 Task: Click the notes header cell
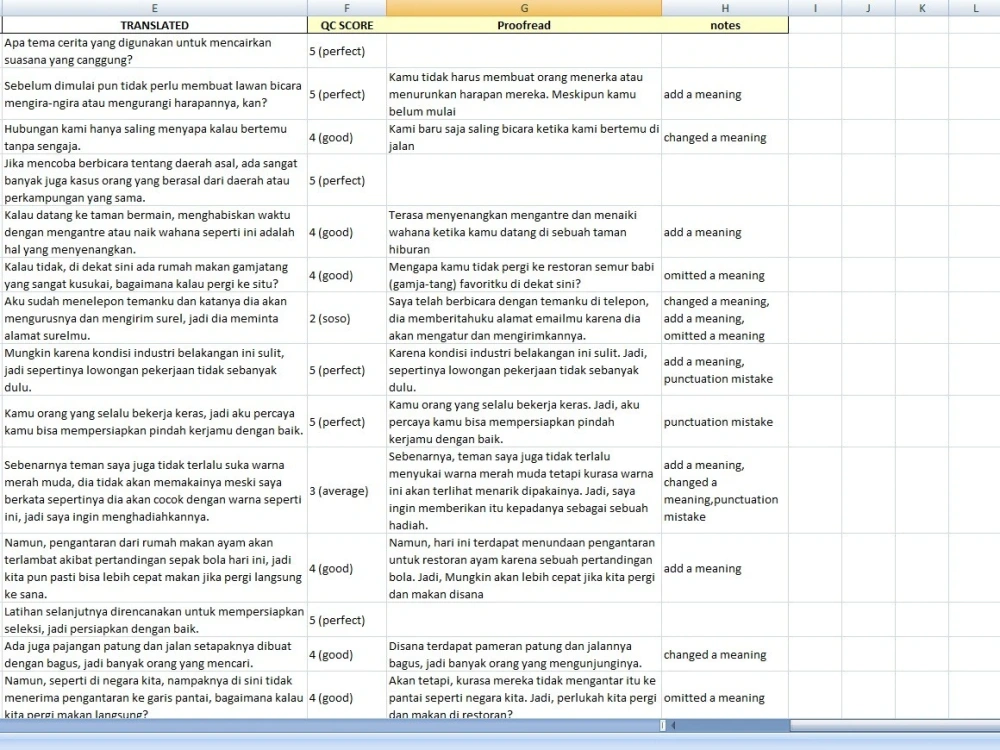(724, 25)
